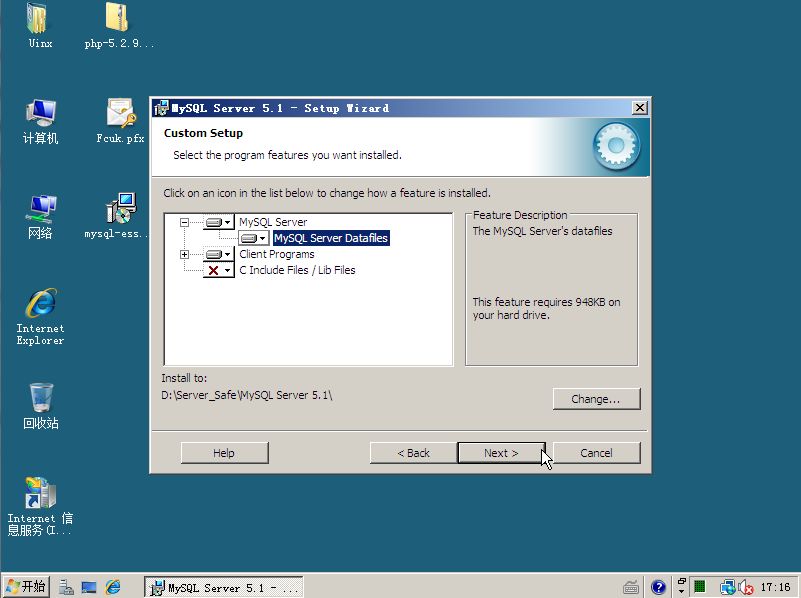Click the install path text D:\Server_Safe\MySQL Server 5.1\
Screen dimensions: 801x598
(x=247, y=395)
